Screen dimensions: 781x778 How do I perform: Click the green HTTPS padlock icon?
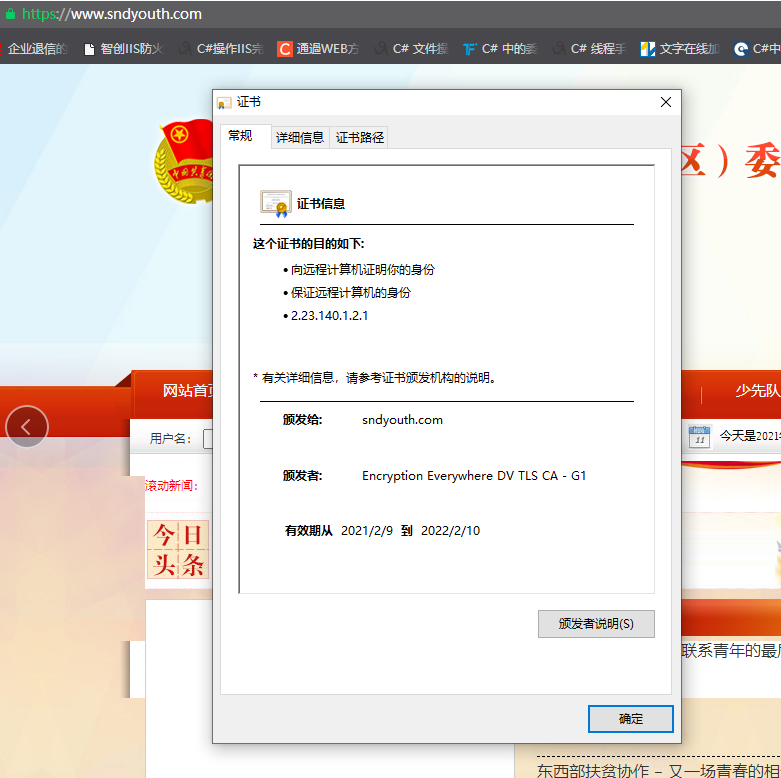[x=10, y=15]
